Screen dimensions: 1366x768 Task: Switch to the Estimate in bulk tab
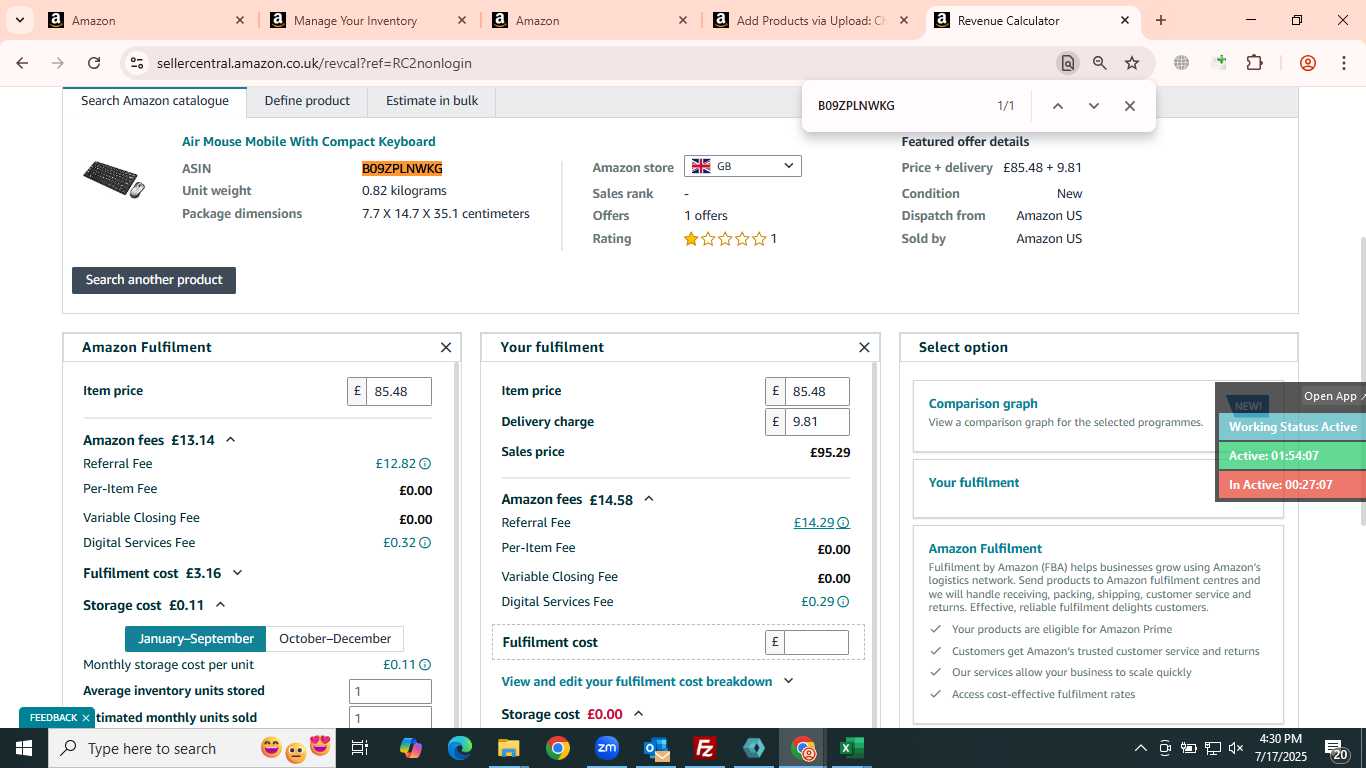coord(432,101)
